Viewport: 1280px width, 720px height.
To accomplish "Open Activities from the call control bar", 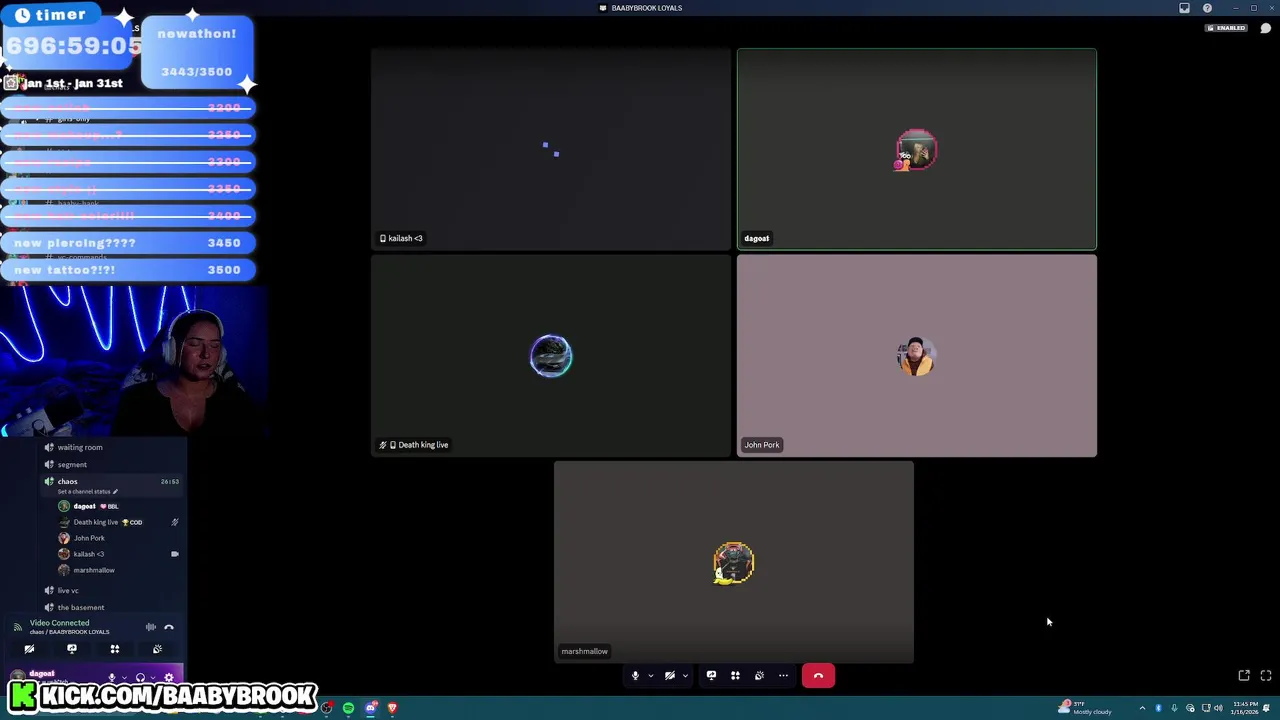I will 735,676.
